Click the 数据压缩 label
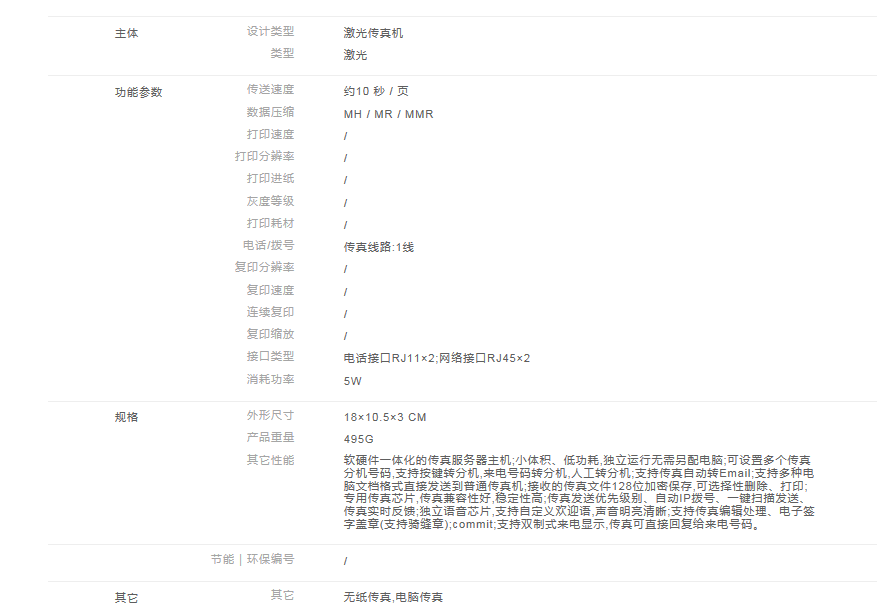The image size is (877, 609). pos(270,112)
